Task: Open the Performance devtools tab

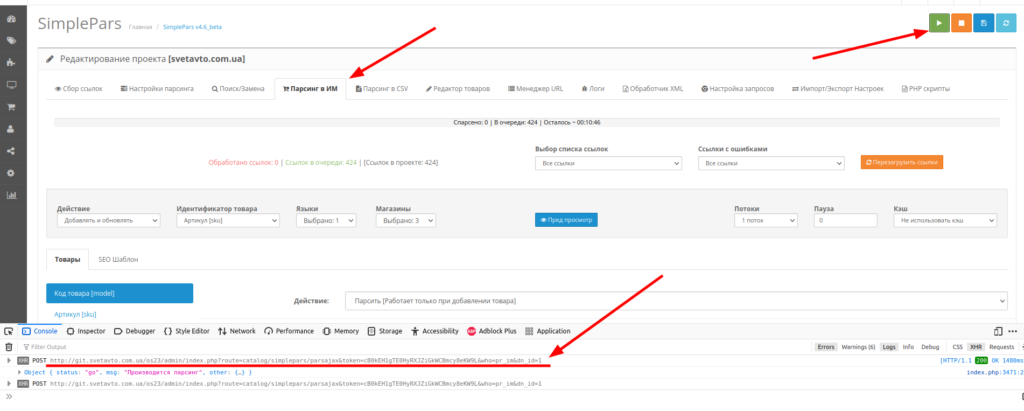Action: click(289, 331)
